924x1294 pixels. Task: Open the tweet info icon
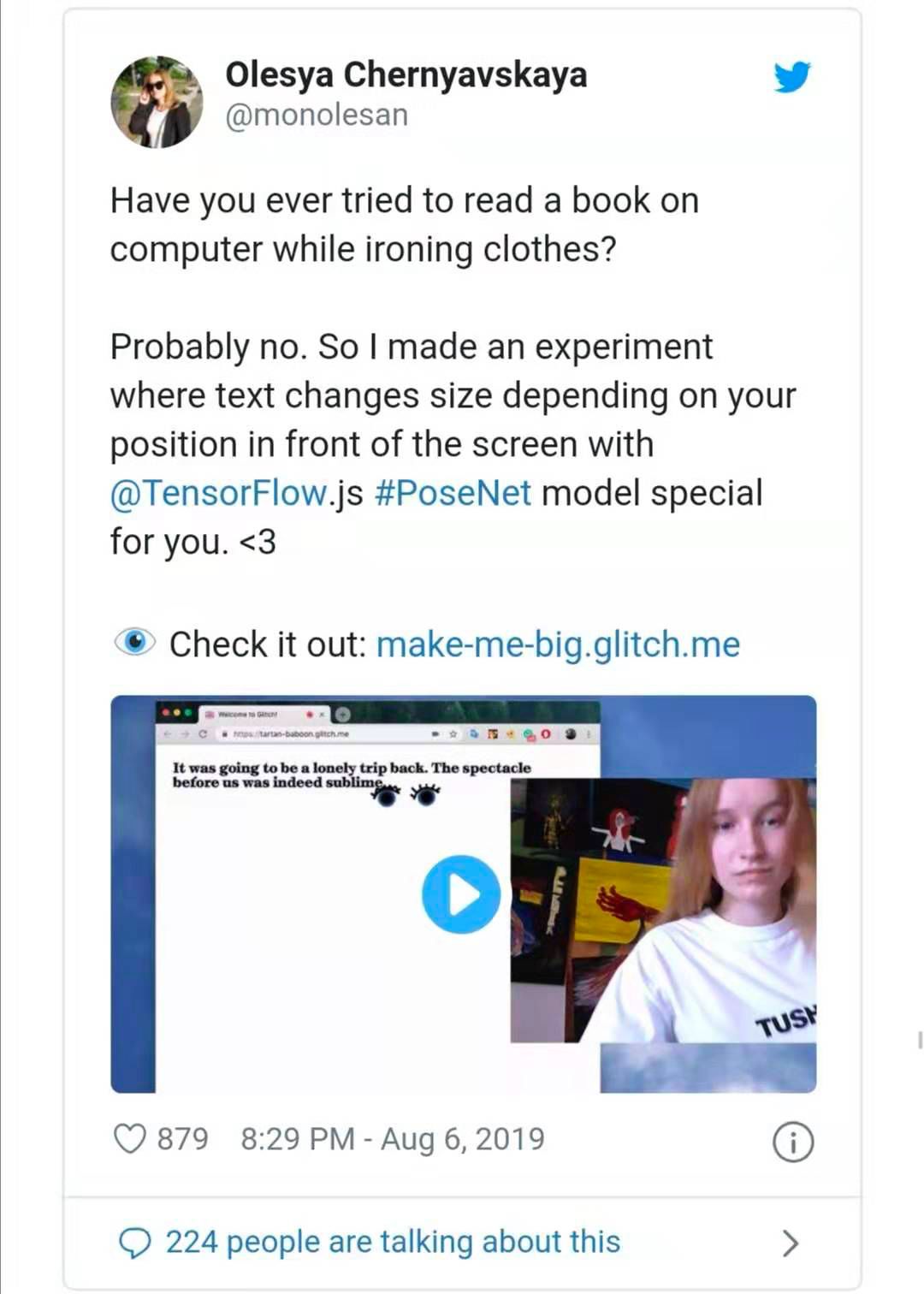click(x=793, y=1143)
